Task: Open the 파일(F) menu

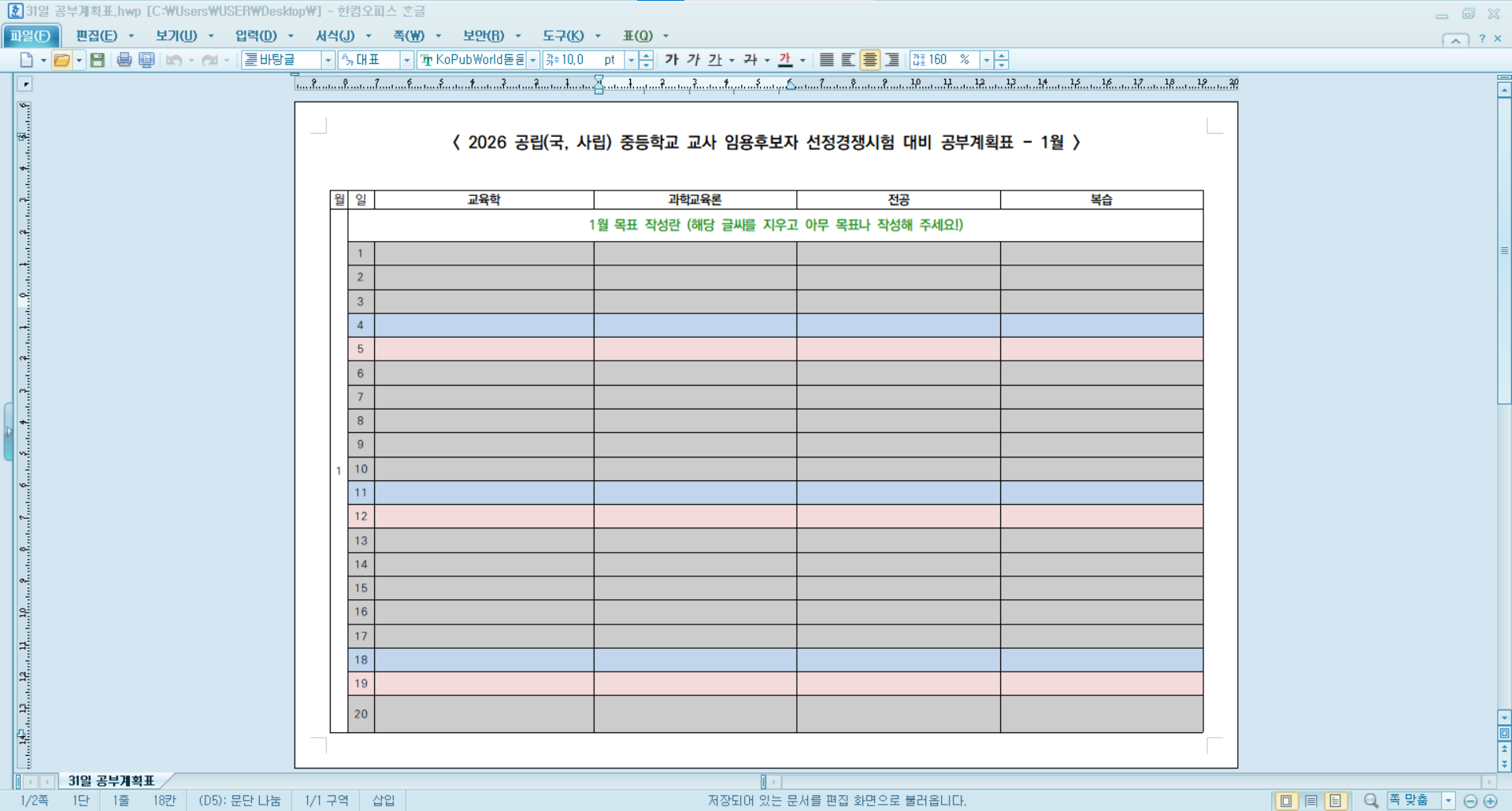Action: [x=30, y=35]
